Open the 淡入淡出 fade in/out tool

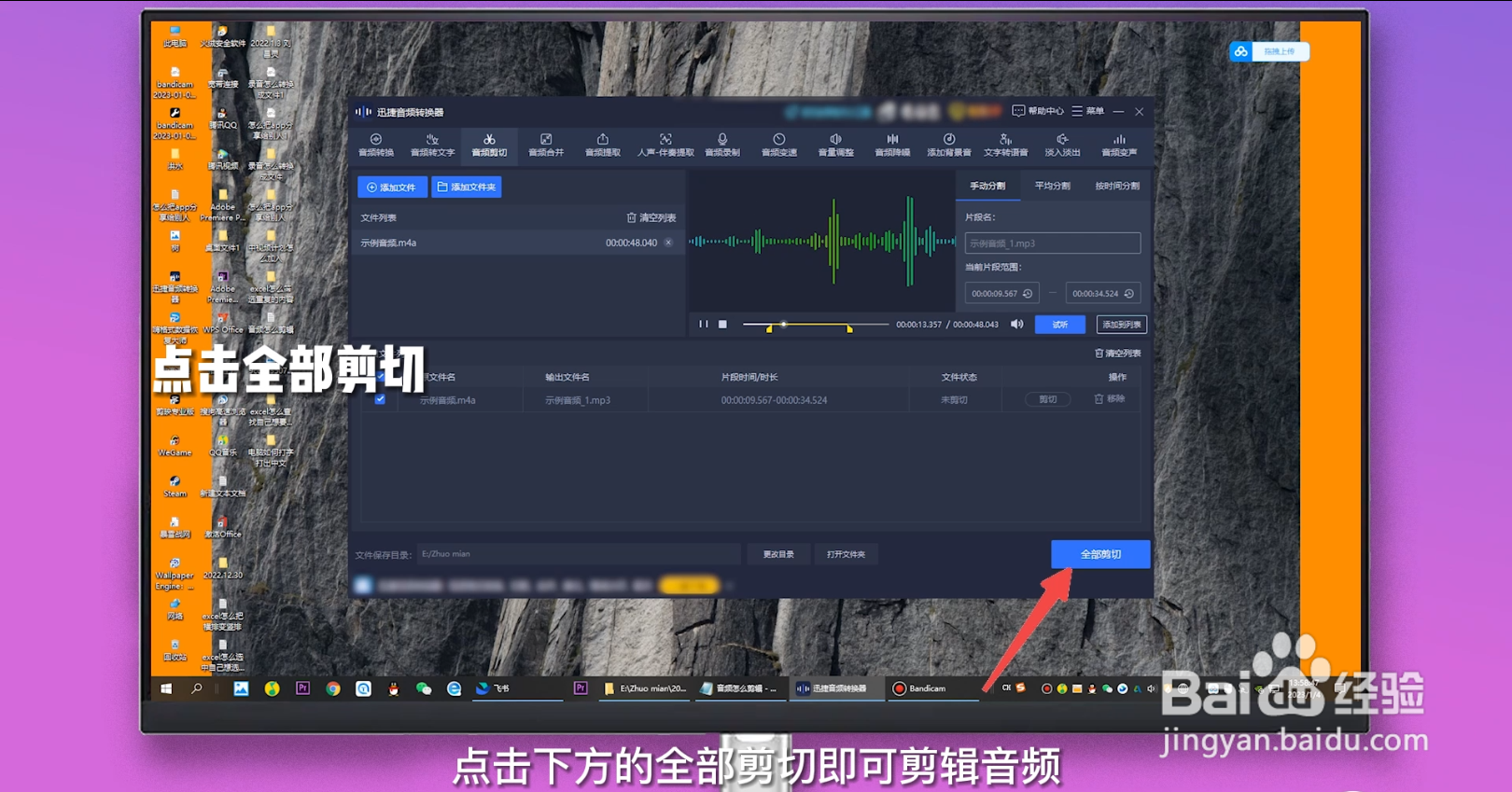1062,145
